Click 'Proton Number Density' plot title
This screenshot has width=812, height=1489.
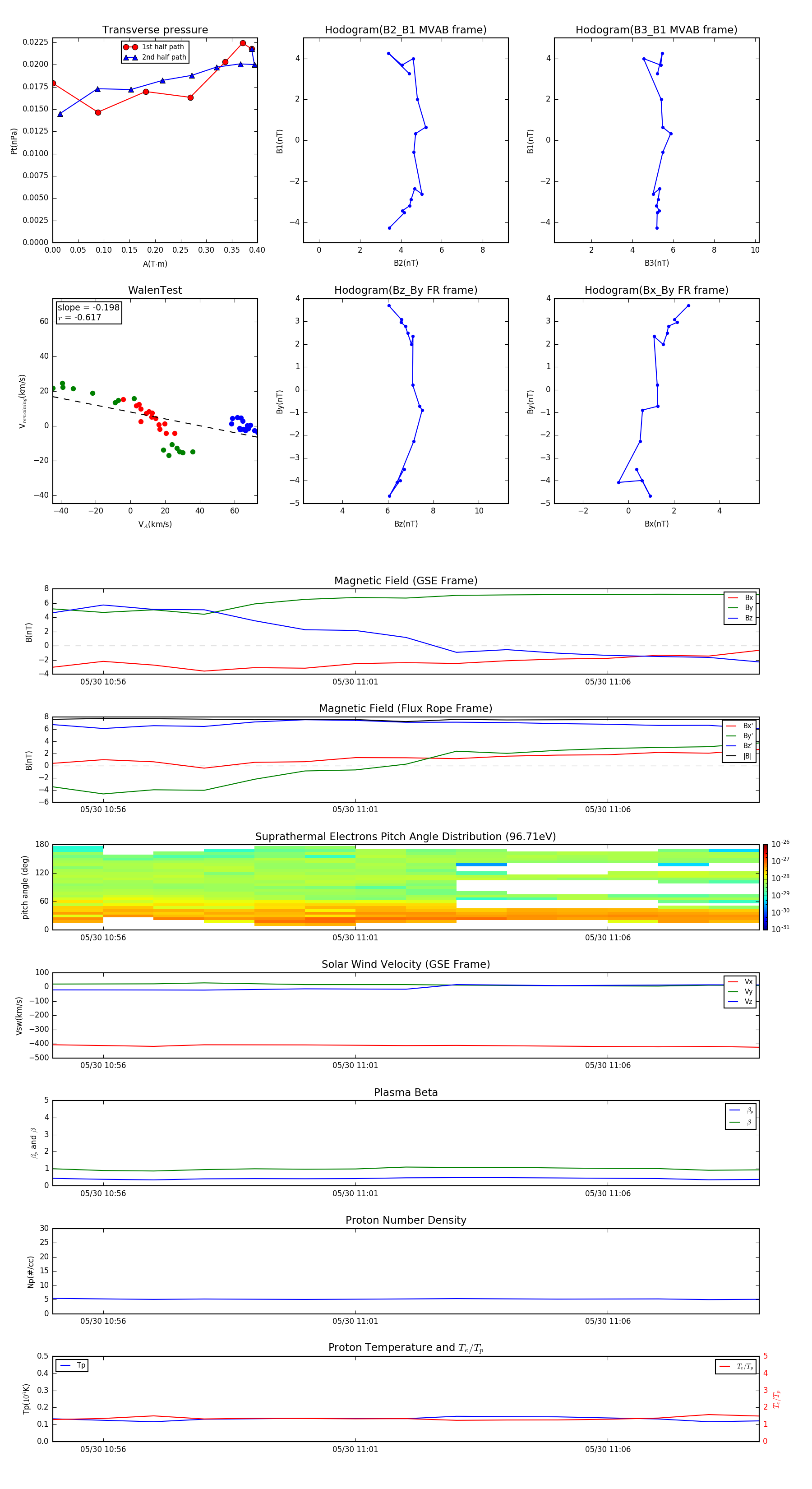point(406,1220)
